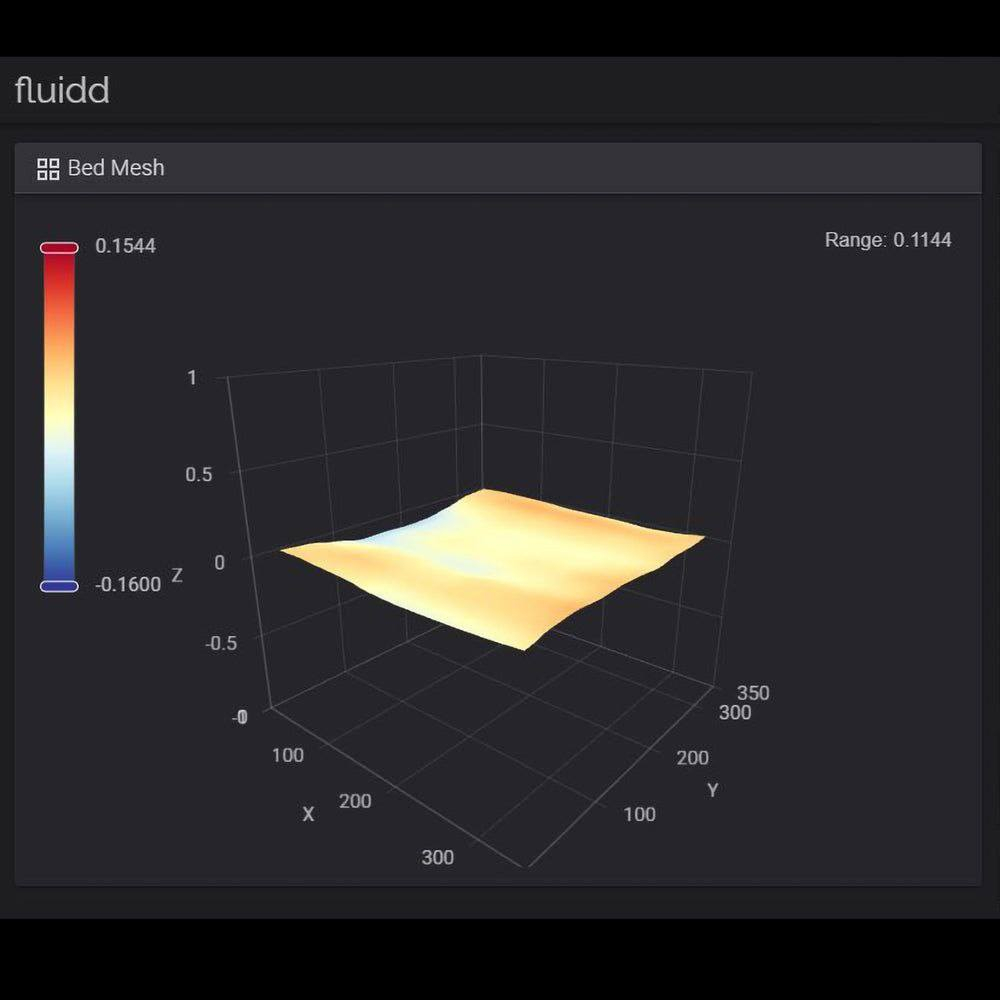Click the Range: 0.1144 label
Screen dimensions: 1000x1000
[x=888, y=240]
